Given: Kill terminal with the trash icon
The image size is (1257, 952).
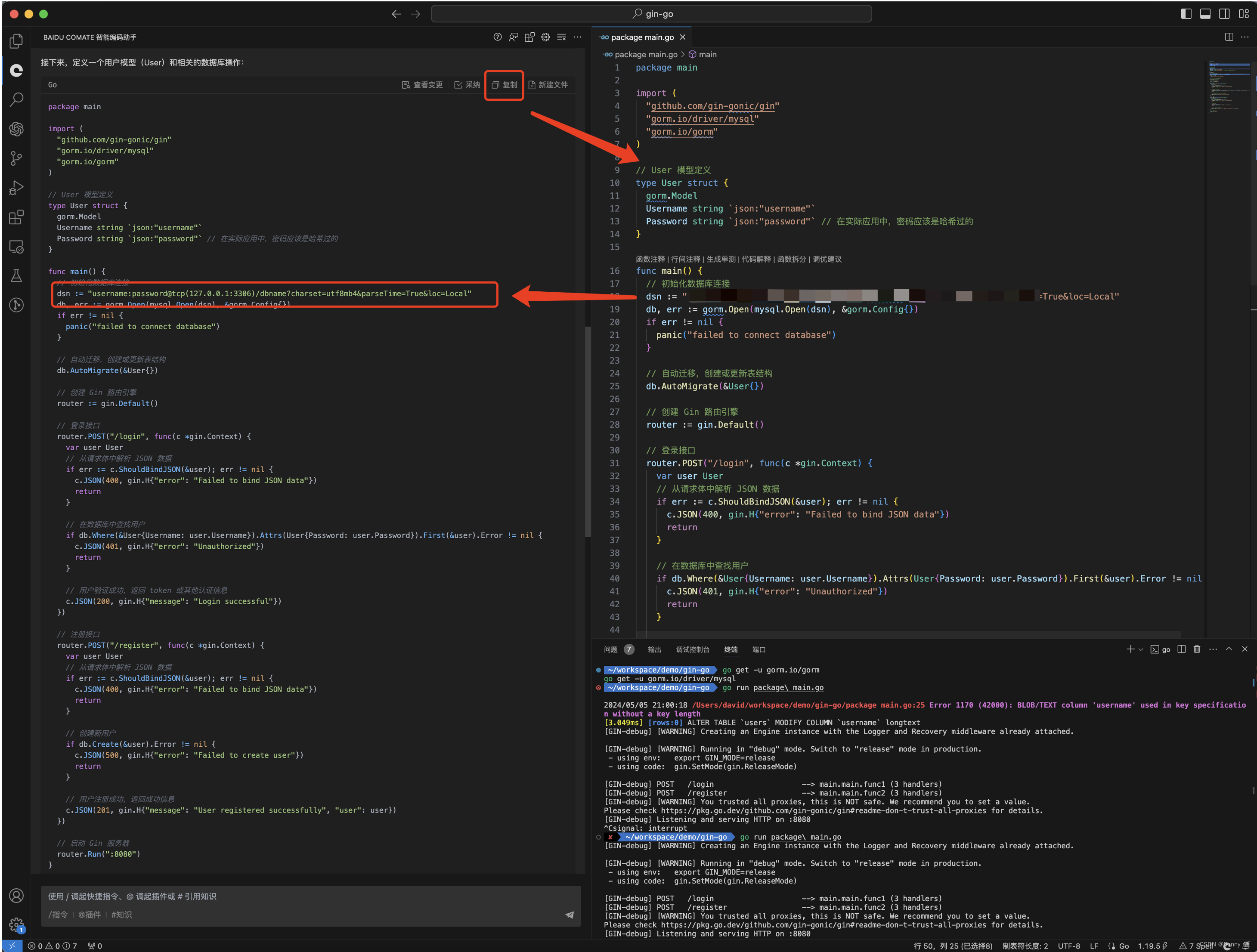Looking at the screenshot, I should [1197, 649].
